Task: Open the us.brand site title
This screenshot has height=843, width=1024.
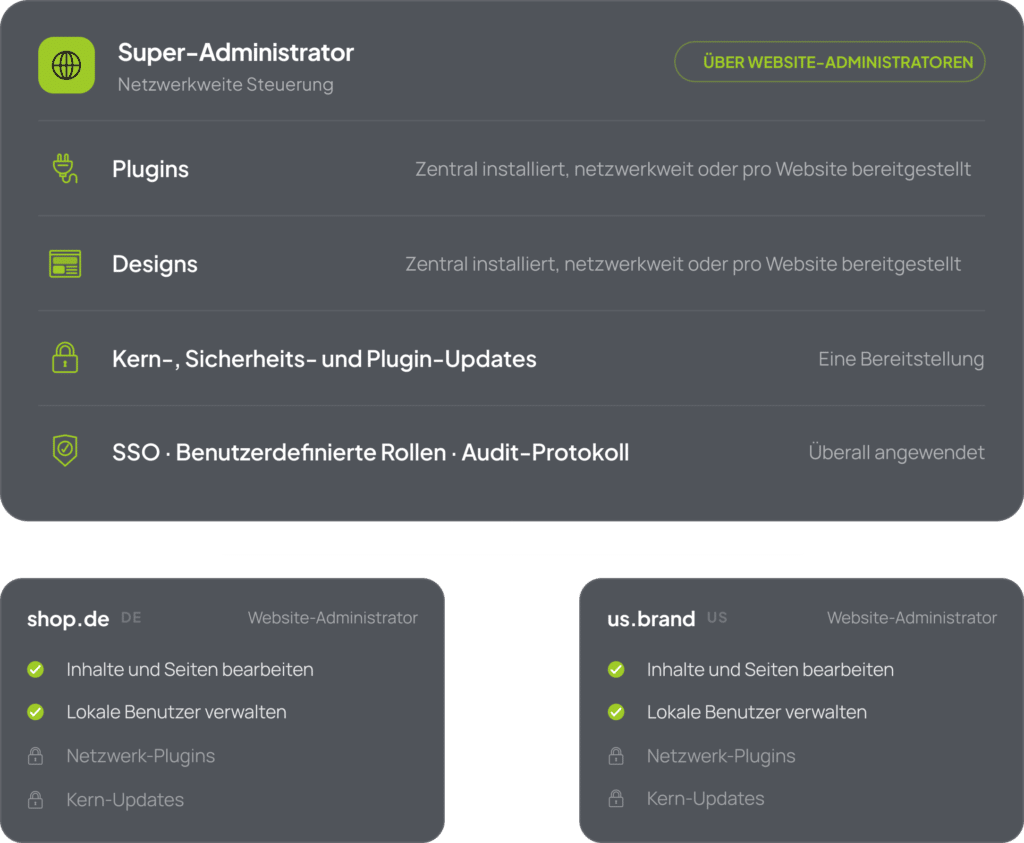Action: (651, 618)
